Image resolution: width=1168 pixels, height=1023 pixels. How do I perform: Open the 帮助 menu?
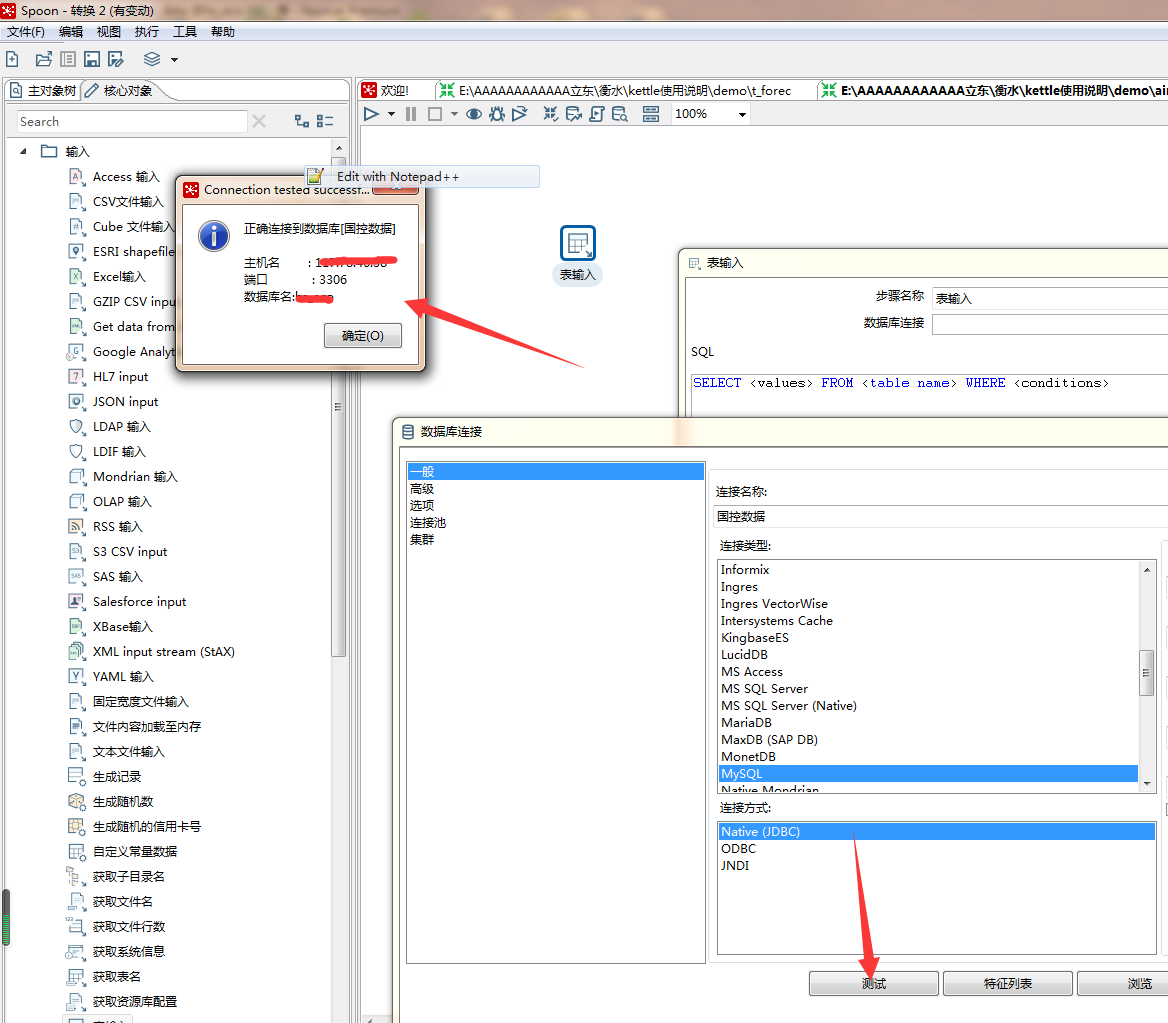coord(223,31)
